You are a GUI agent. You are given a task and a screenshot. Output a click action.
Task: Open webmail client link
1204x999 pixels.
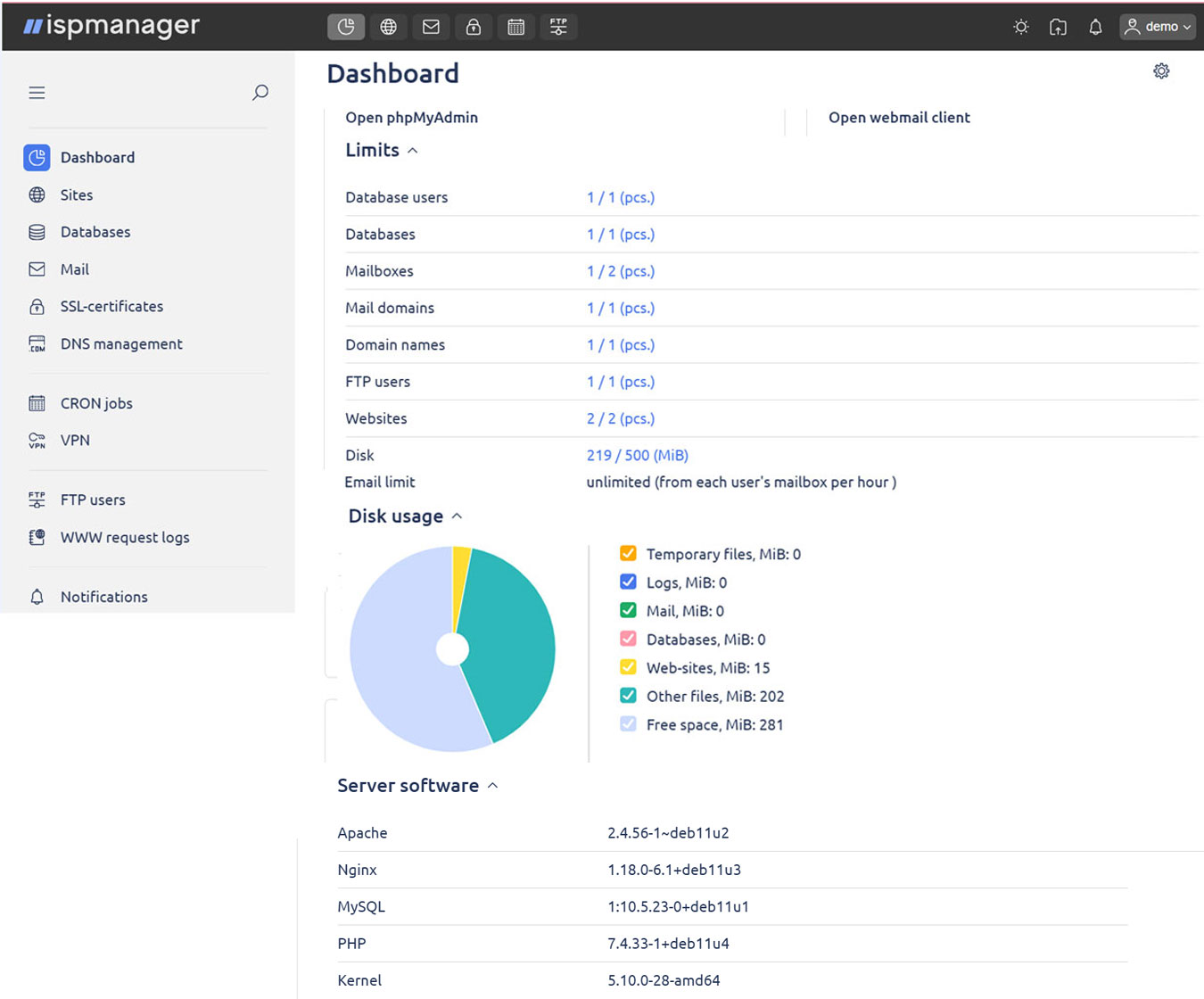click(x=899, y=118)
